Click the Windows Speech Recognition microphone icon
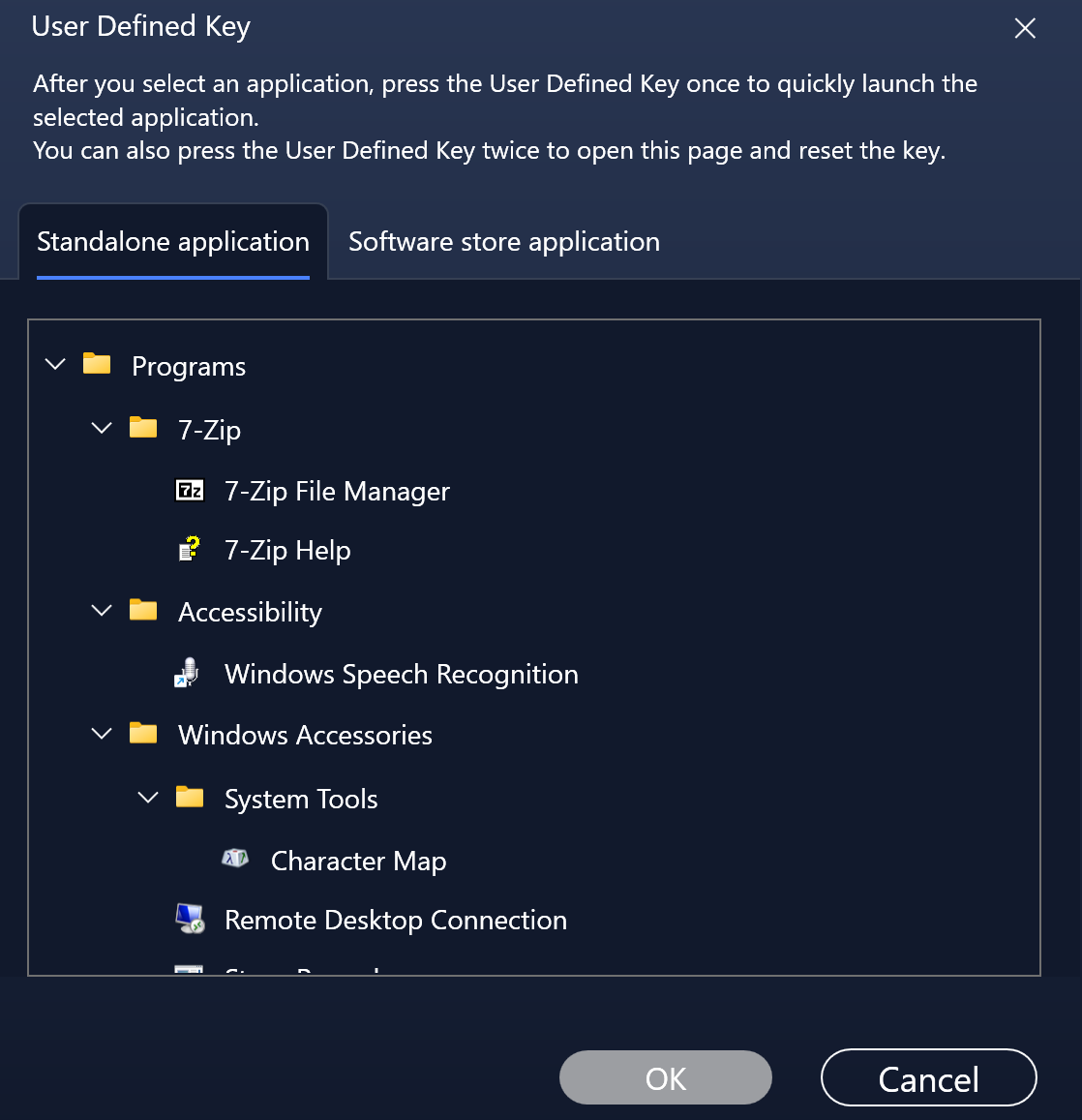1082x1120 pixels. (x=188, y=673)
